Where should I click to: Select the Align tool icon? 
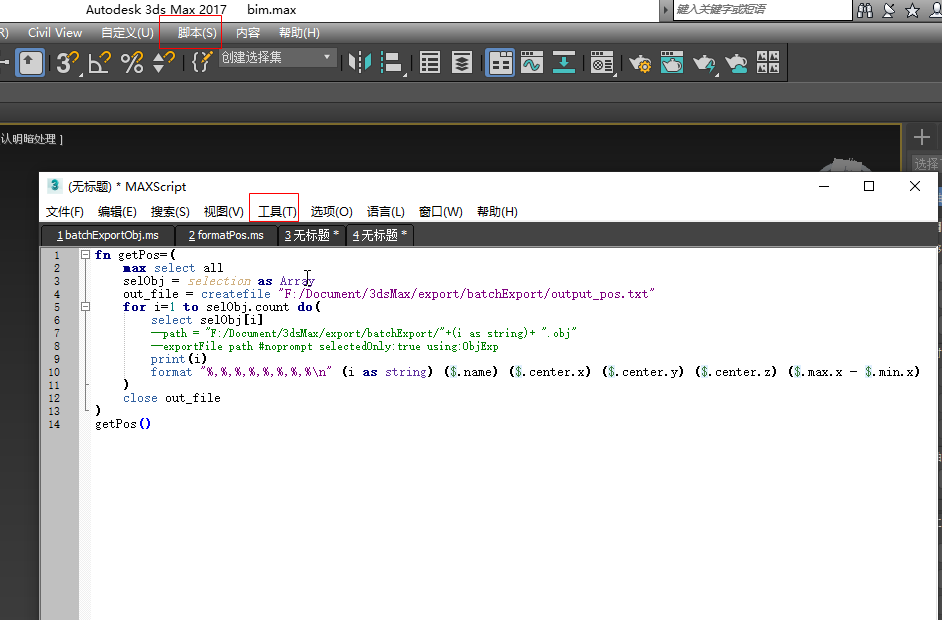pyautogui.click(x=392, y=62)
